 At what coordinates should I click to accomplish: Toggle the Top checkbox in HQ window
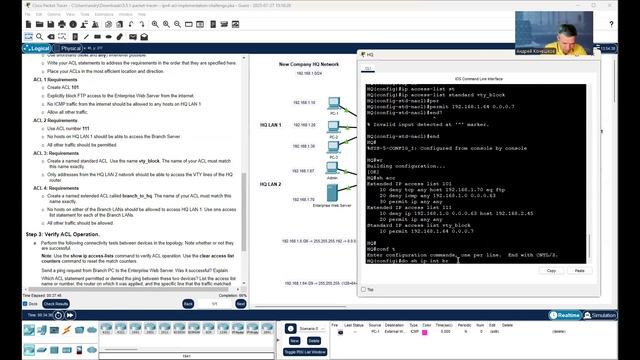(363, 289)
